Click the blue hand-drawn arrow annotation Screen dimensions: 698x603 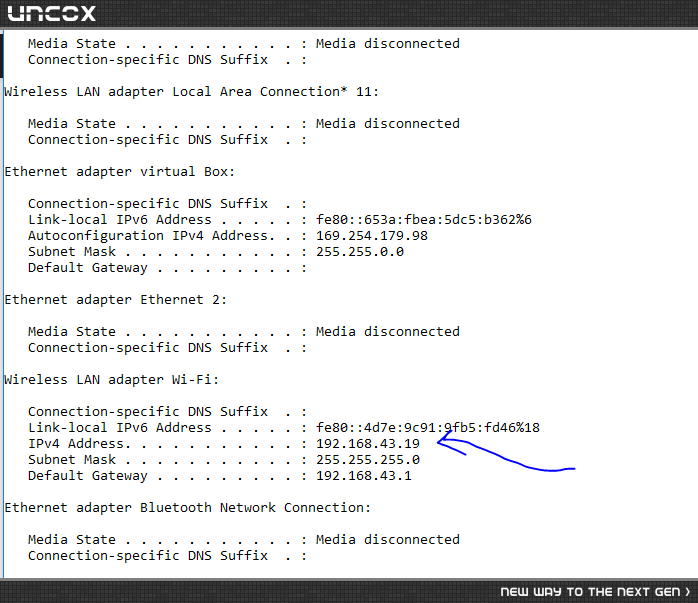pos(506,450)
